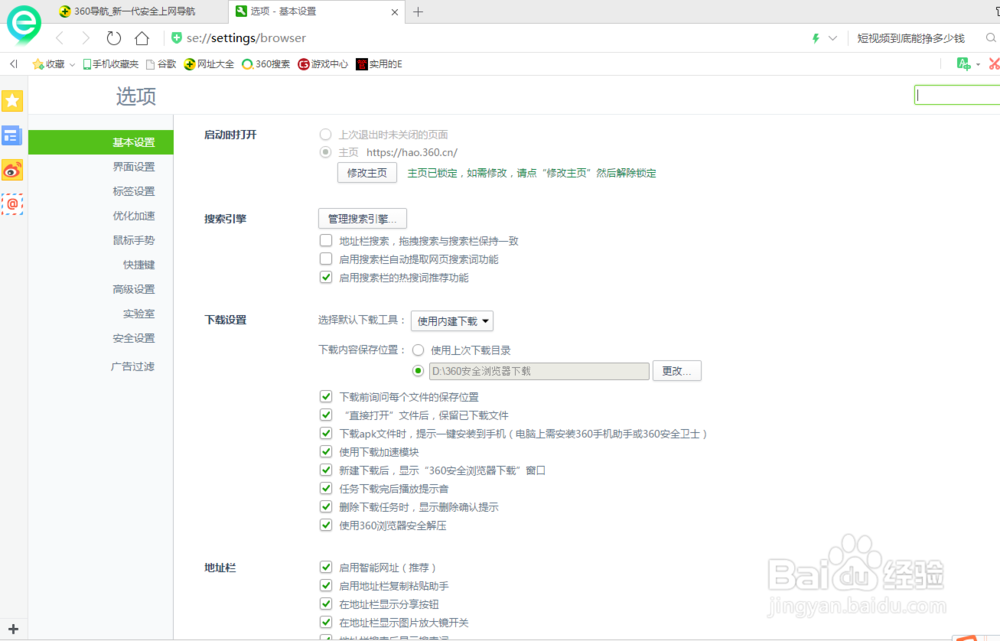Open the 使用内建下载 dropdown
Viewport: 1000px width, 641px height.
click(x=452, y=321)
